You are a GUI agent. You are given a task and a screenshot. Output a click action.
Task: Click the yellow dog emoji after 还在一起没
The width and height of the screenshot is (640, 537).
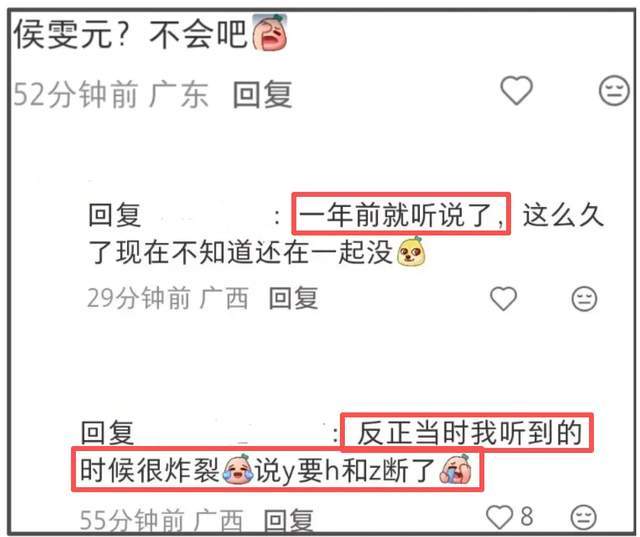coord(411,251)
